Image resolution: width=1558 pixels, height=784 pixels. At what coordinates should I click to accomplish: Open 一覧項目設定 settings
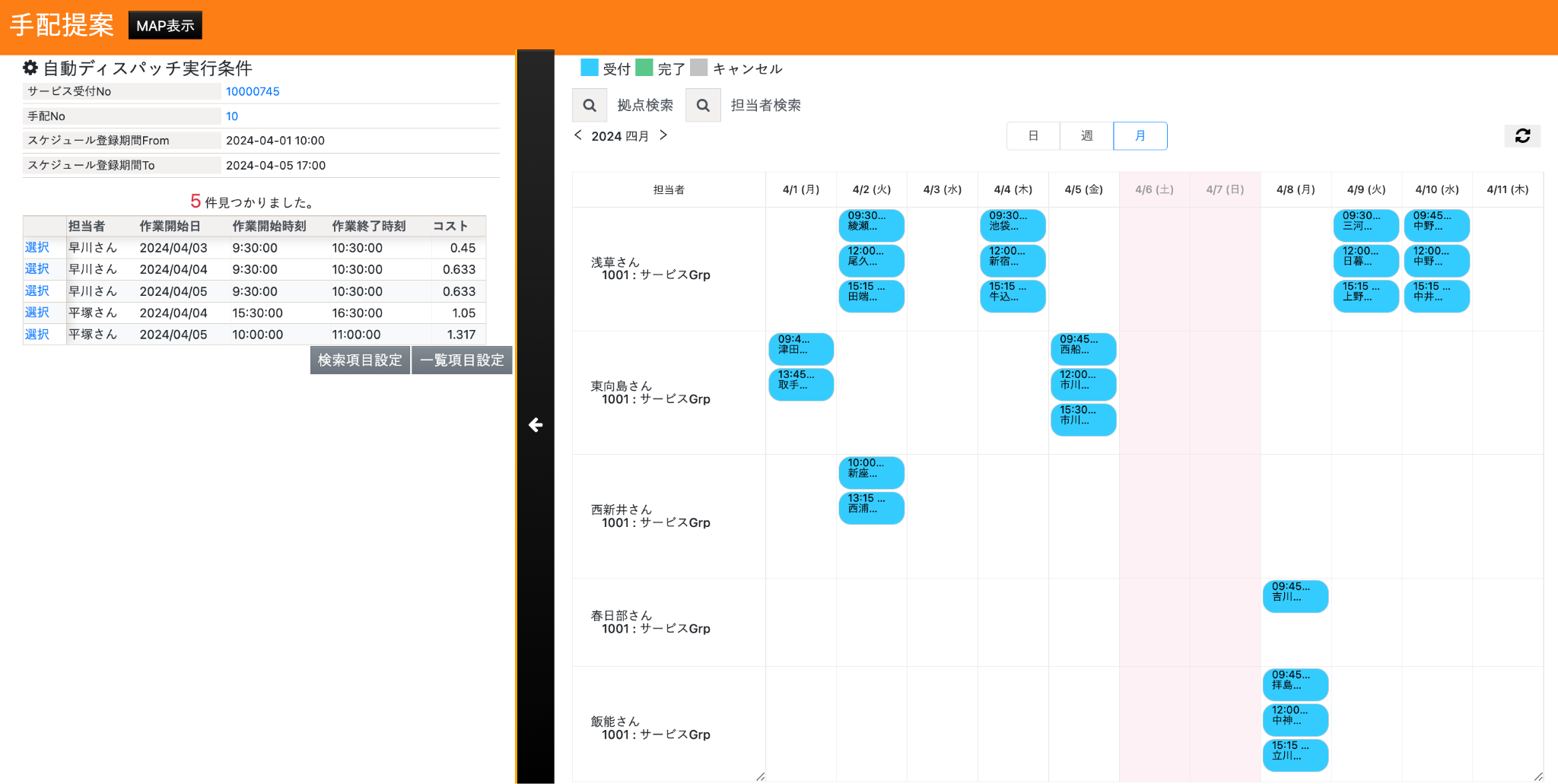(462, 360)
